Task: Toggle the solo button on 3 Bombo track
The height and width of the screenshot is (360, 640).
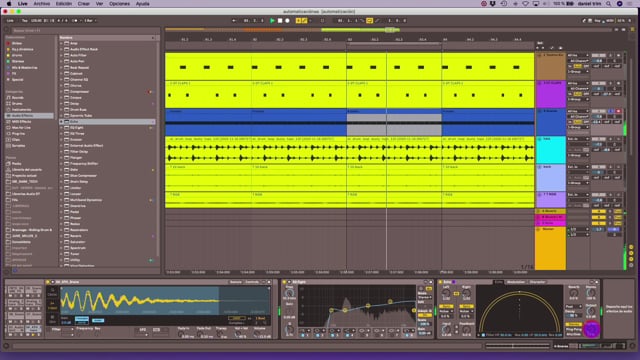Action: (x=611, y=111)
